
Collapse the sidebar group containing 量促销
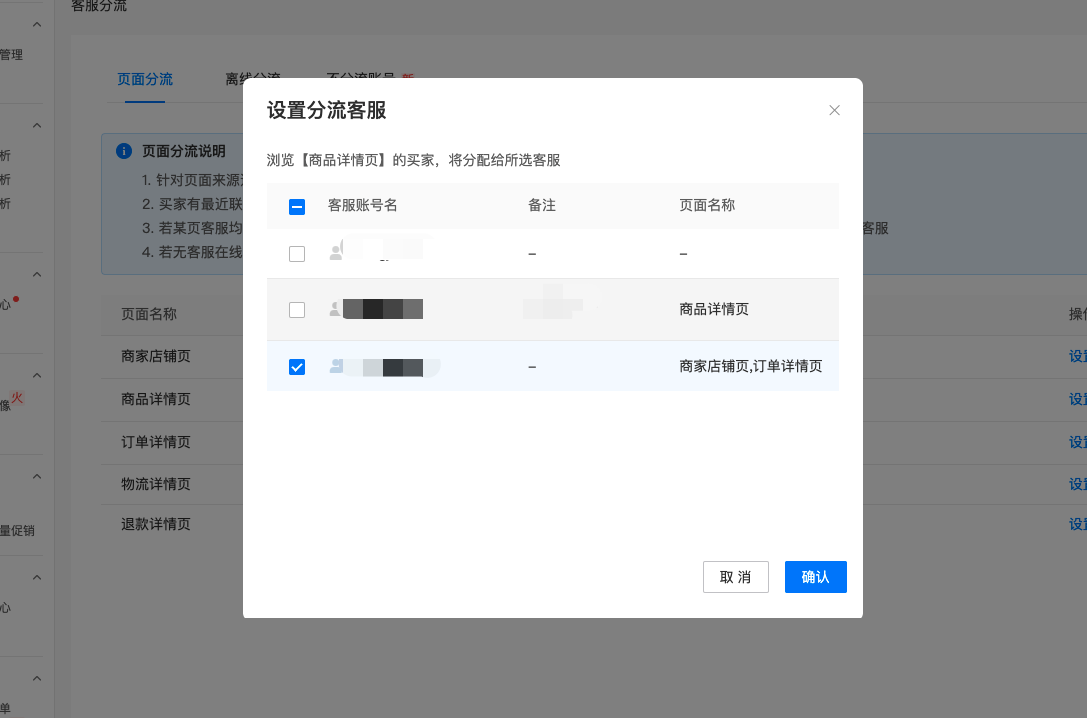tap(37, 477)
